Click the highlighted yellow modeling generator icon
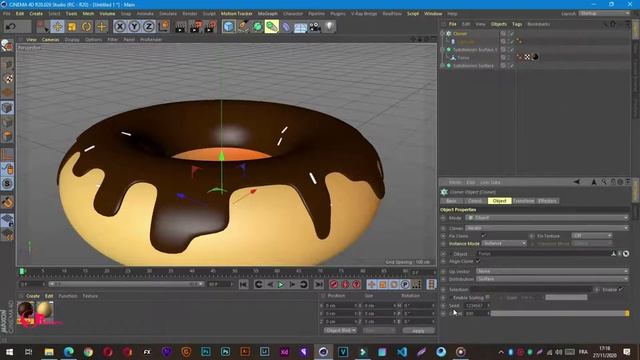640x360 pixels. (272, 27)
